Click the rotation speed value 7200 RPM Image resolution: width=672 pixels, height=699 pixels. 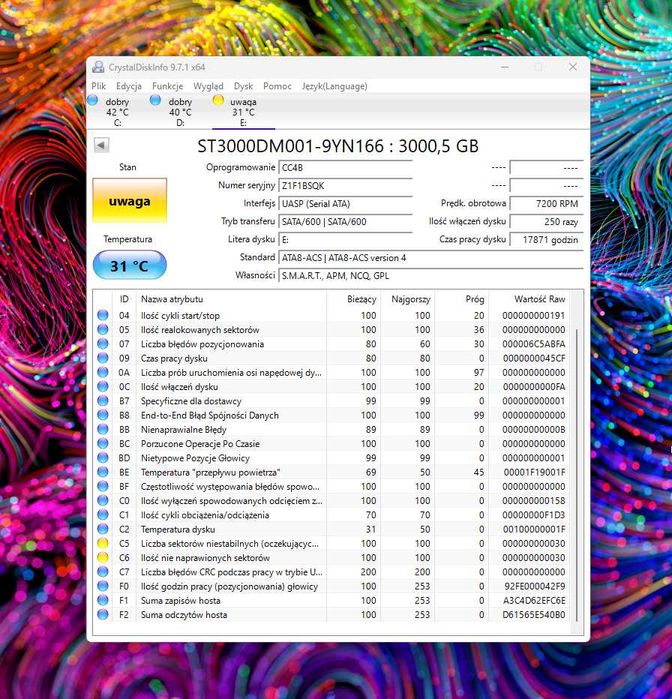546,204
